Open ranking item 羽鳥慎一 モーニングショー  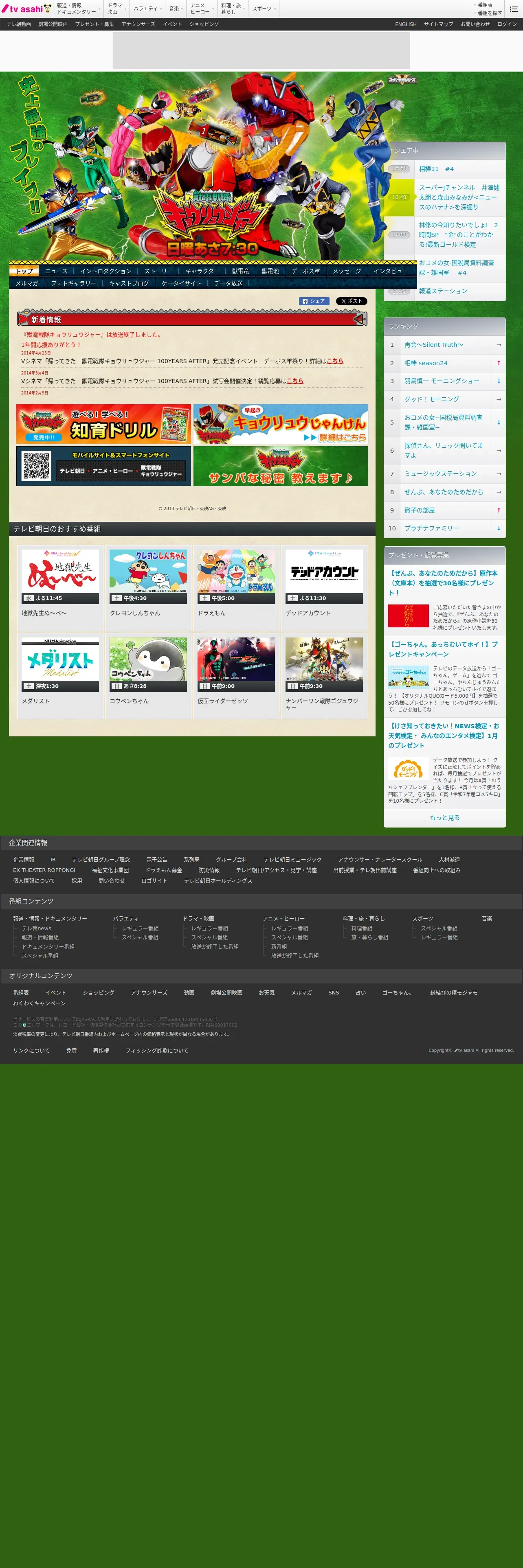(x=442, y=381)
